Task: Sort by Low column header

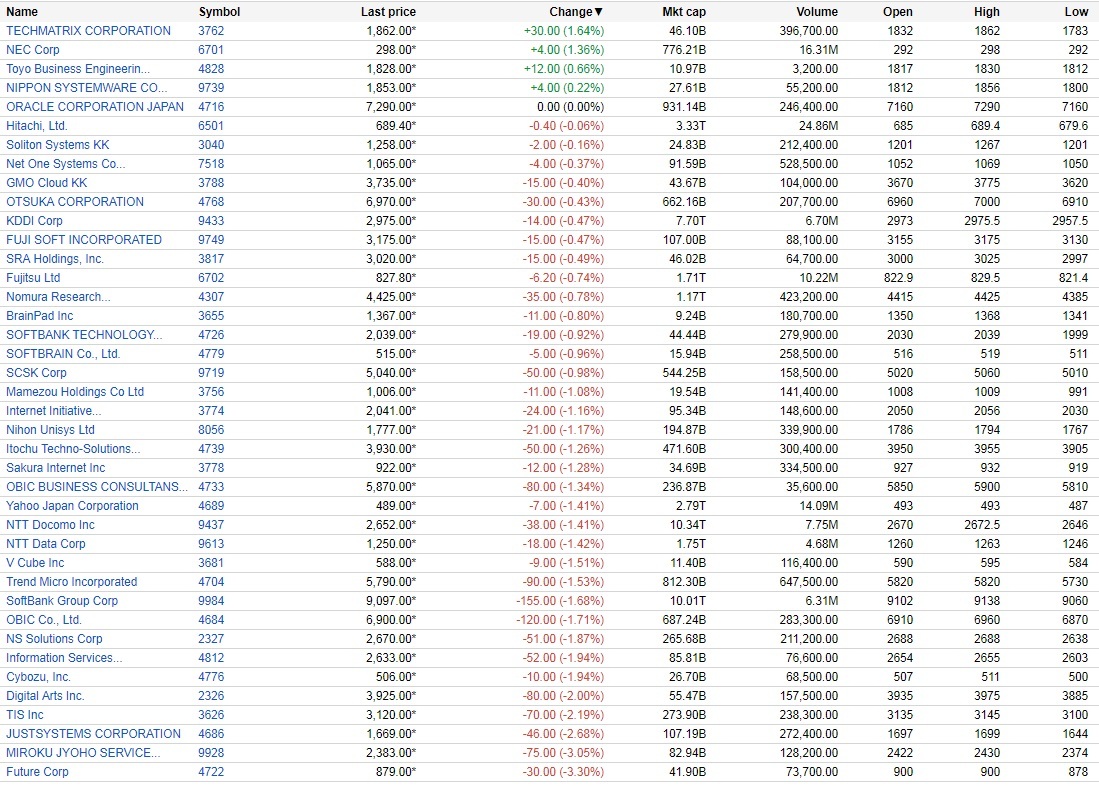Action: coord(1077,12)
